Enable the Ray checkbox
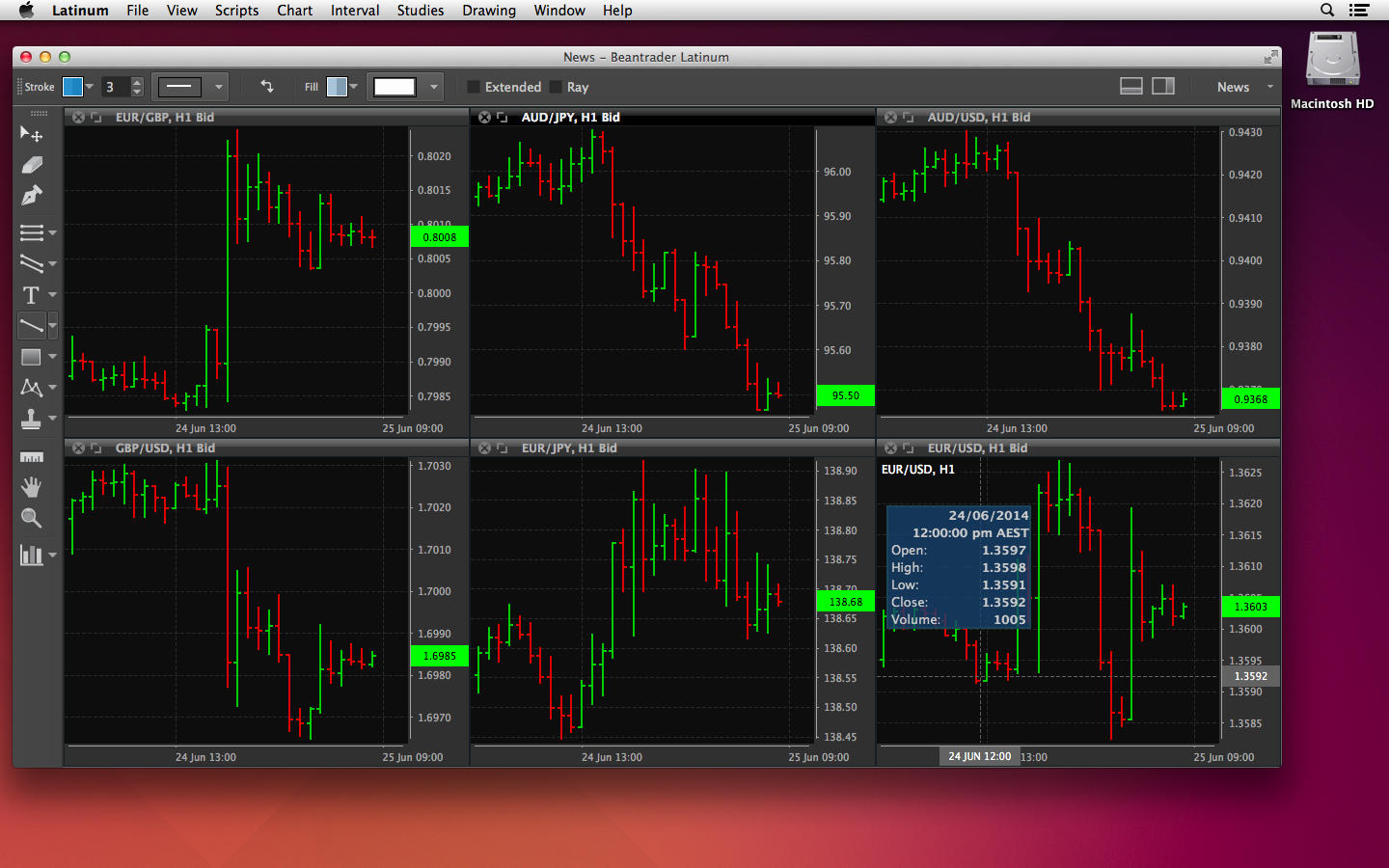 click(x=556, y=87)
